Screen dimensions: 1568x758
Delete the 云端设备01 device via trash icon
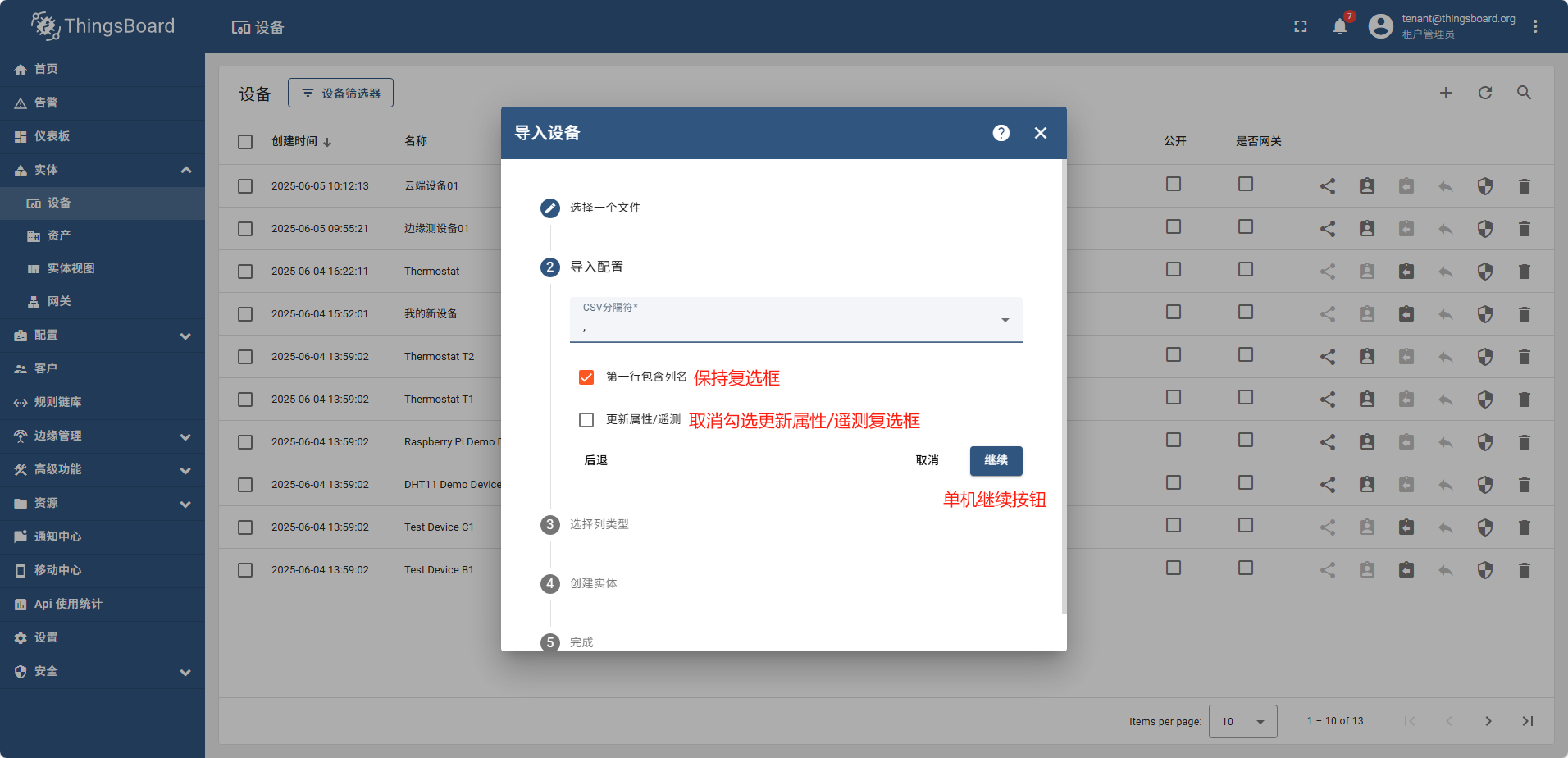1524,186
